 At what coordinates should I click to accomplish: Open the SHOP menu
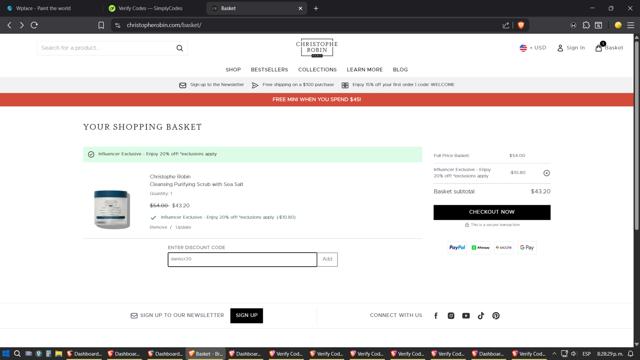pos(233,70)
